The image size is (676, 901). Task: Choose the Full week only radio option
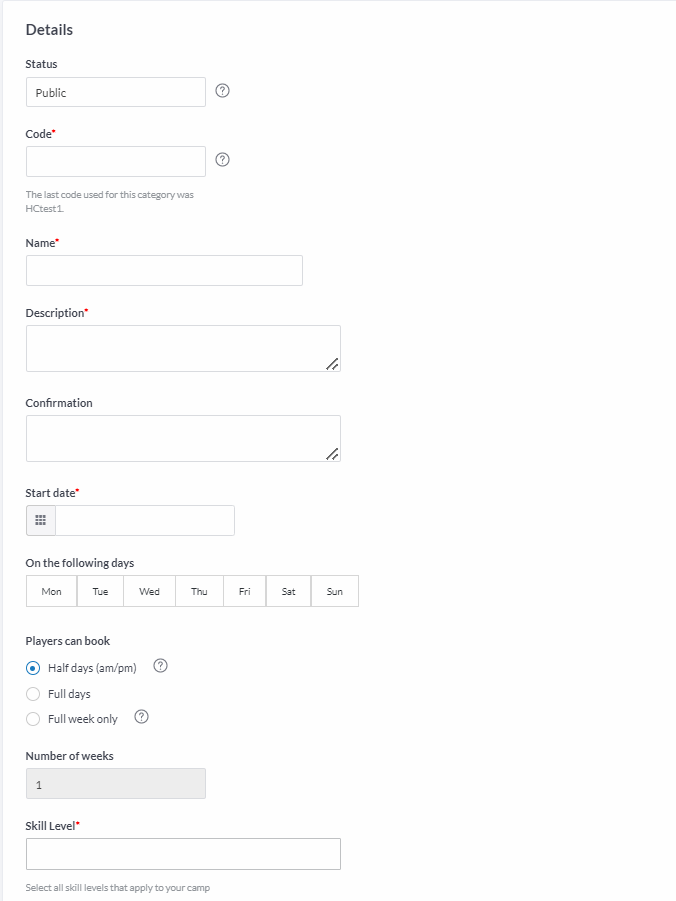[x=33, y=719]
